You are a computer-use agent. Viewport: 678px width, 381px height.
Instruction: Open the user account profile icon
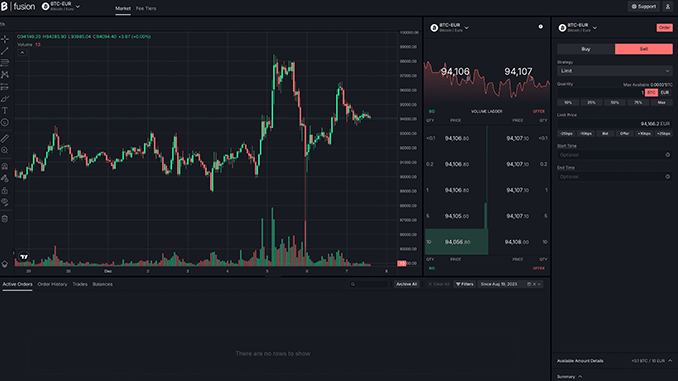point(668,6)
